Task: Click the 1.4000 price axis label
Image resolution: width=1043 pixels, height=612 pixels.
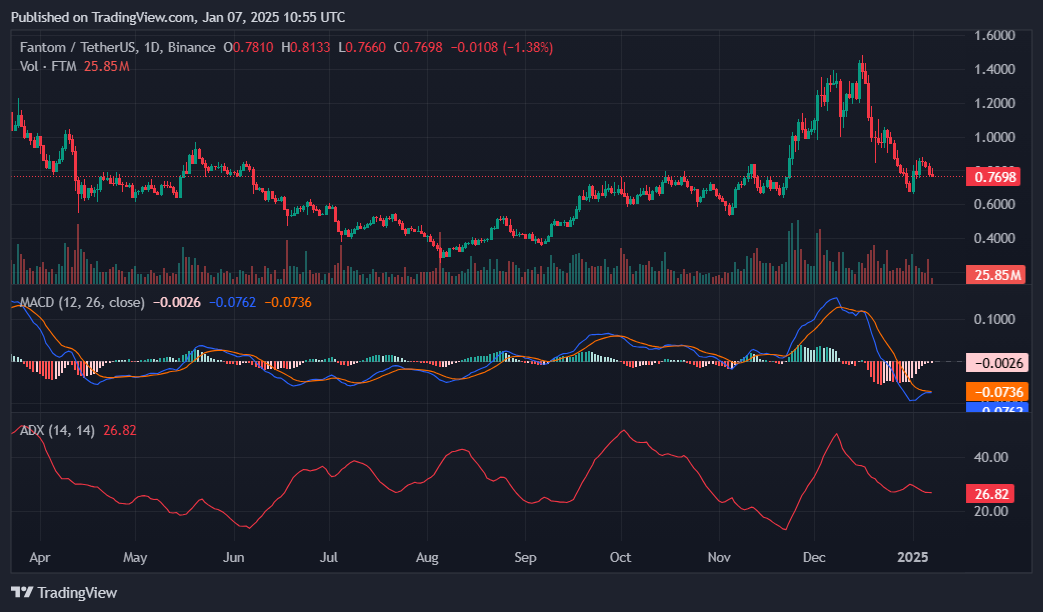Action: 994,69
